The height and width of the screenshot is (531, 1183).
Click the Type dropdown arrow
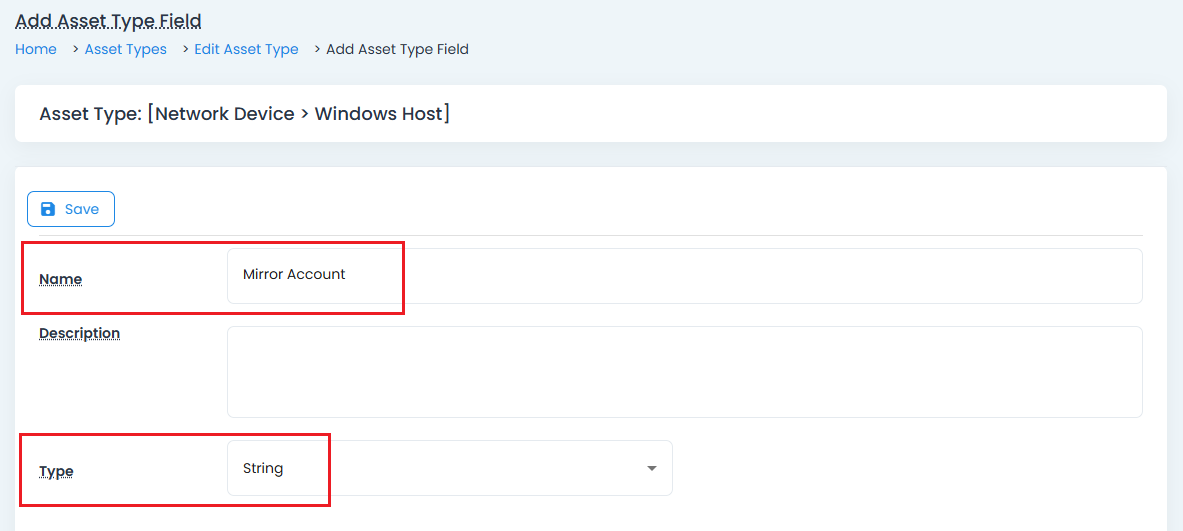[652, 468]
